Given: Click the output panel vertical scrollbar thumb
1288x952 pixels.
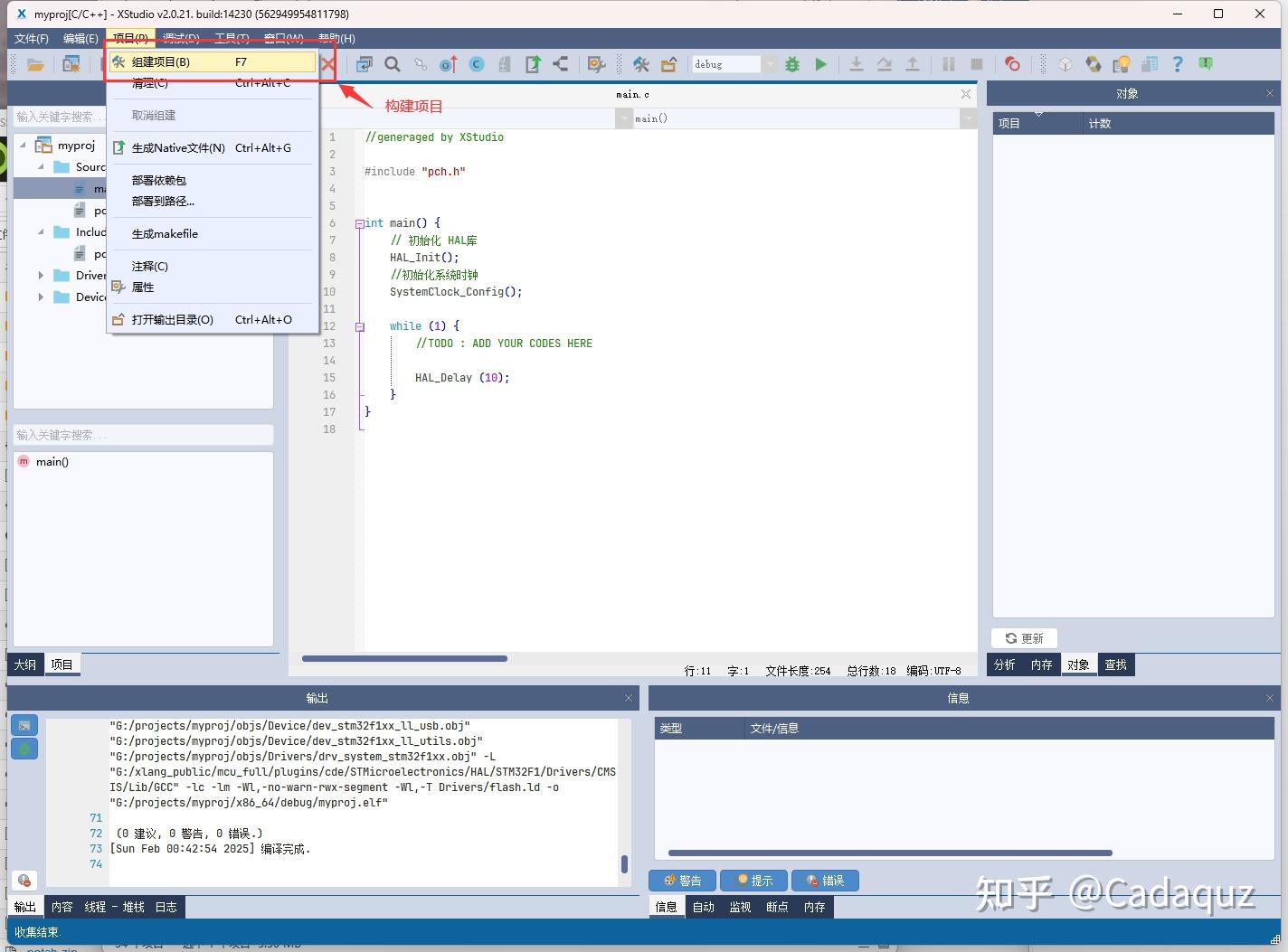Looking at the screenshot, I should click(624, 864).
